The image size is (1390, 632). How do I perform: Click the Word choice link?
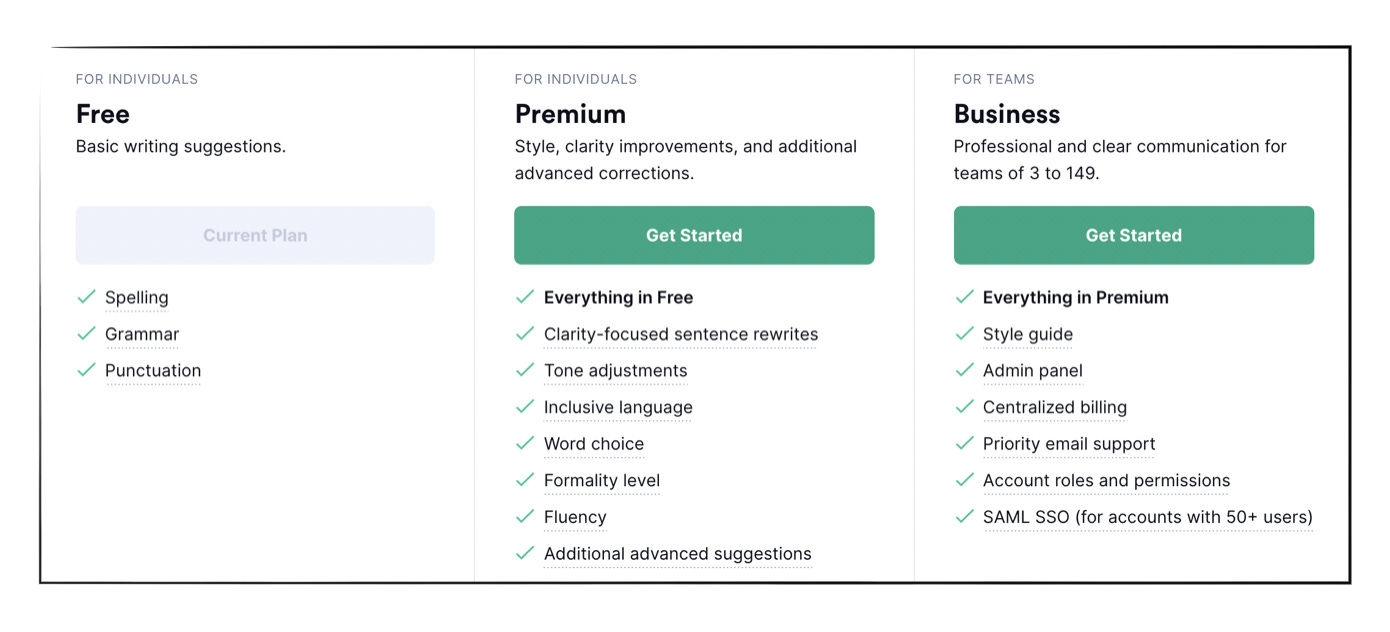tap(594, 444)
